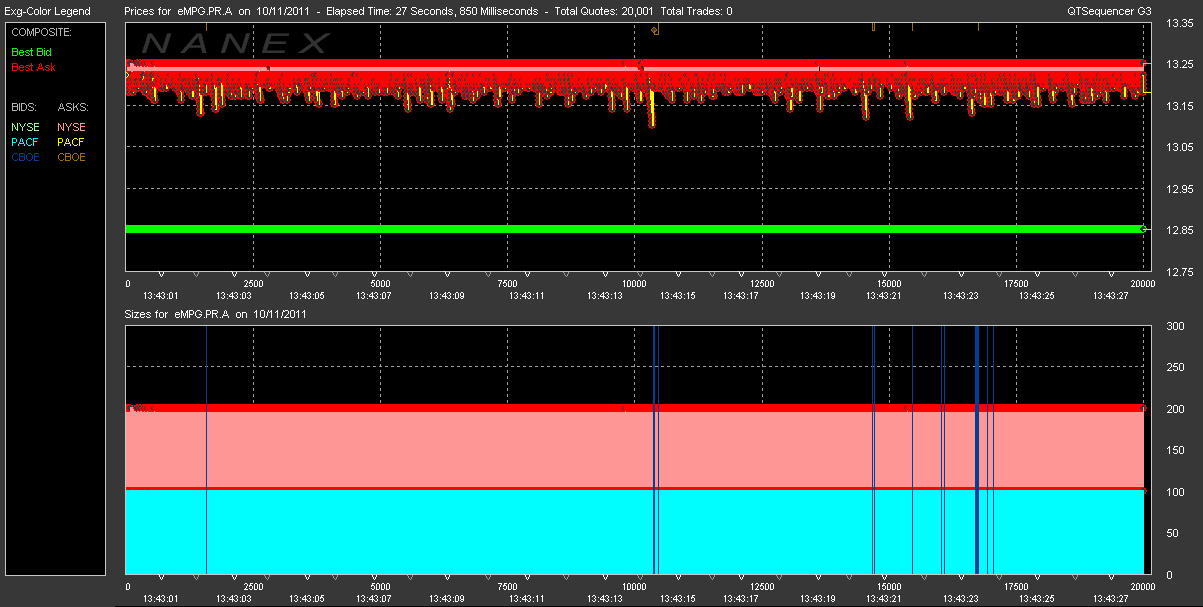This screenshot has width=1203, height=607.
Task: Click the 'Sizes for eMPG.PR.A' chart title
Action: point(177,313)
